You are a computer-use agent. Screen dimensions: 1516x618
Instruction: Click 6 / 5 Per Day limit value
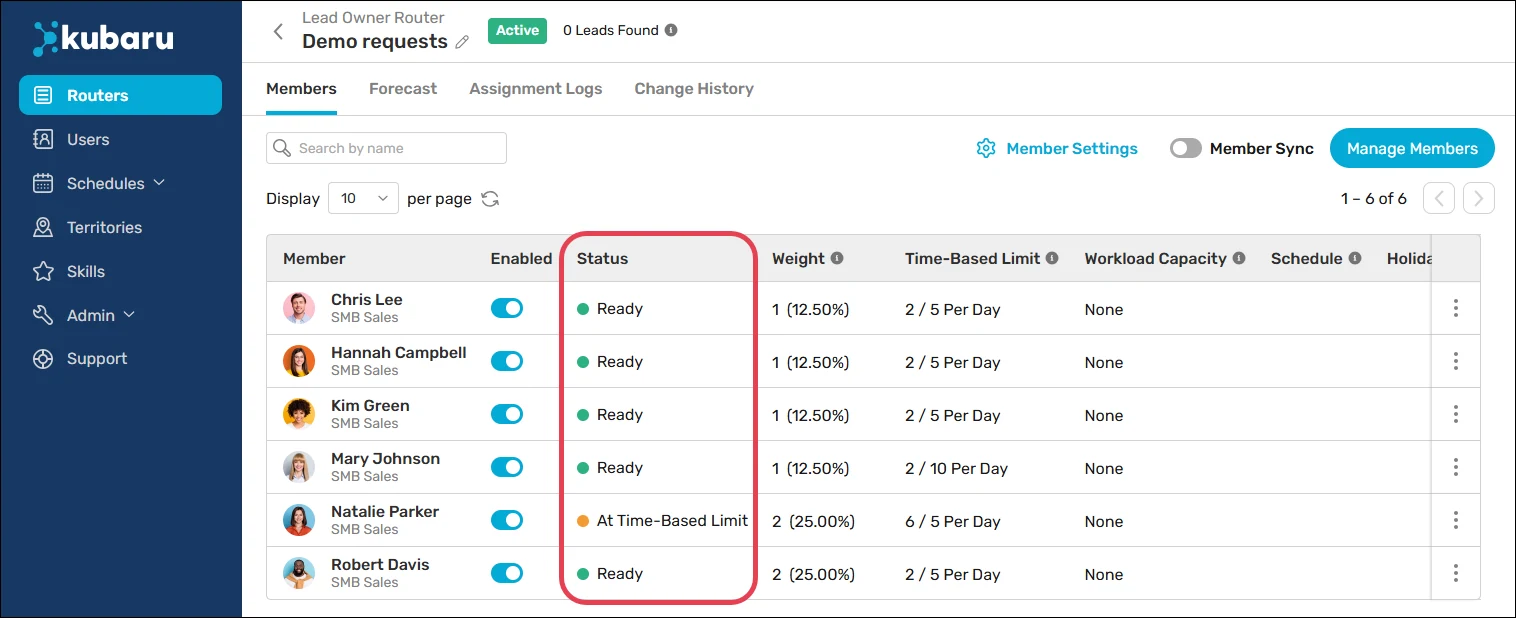953,521
